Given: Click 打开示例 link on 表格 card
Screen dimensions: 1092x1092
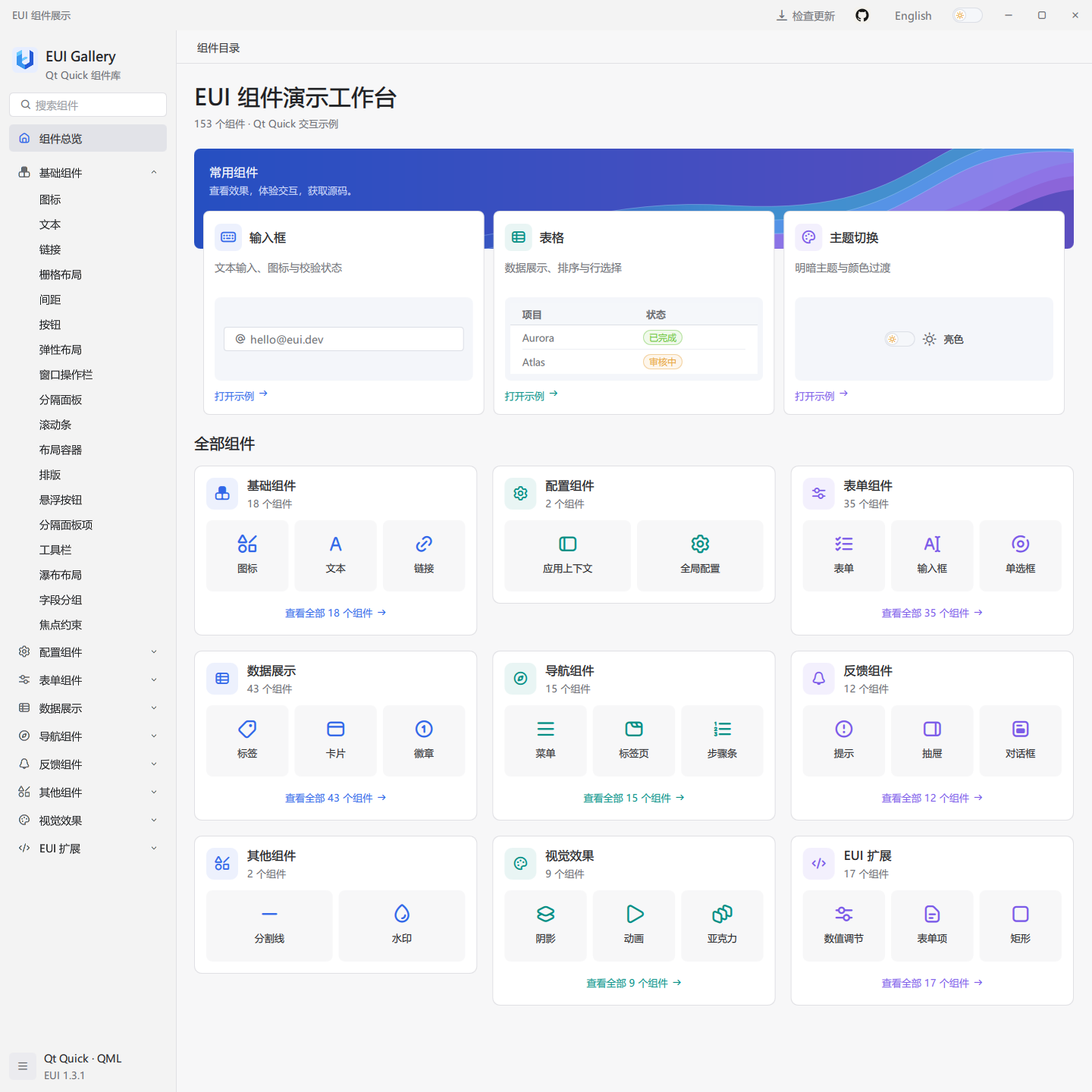Looking at the screenshot, I should coord(532,396).
